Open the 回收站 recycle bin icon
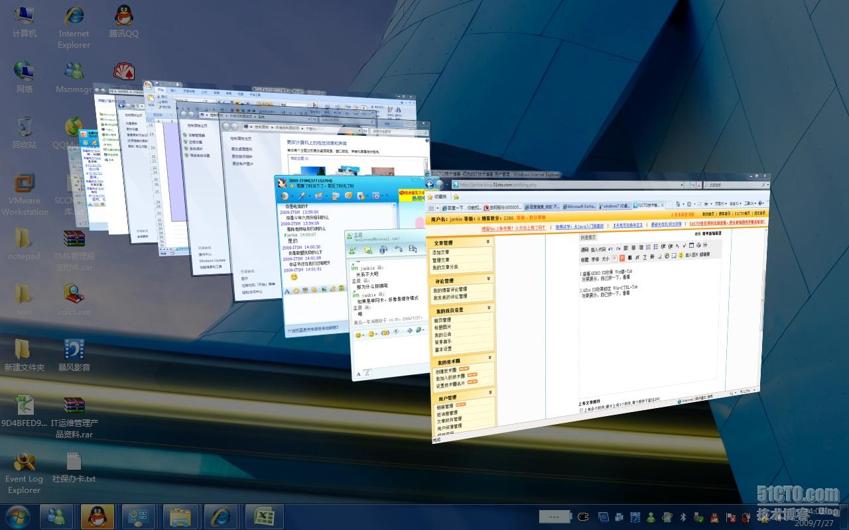849x530 pixels. [24, 132]
